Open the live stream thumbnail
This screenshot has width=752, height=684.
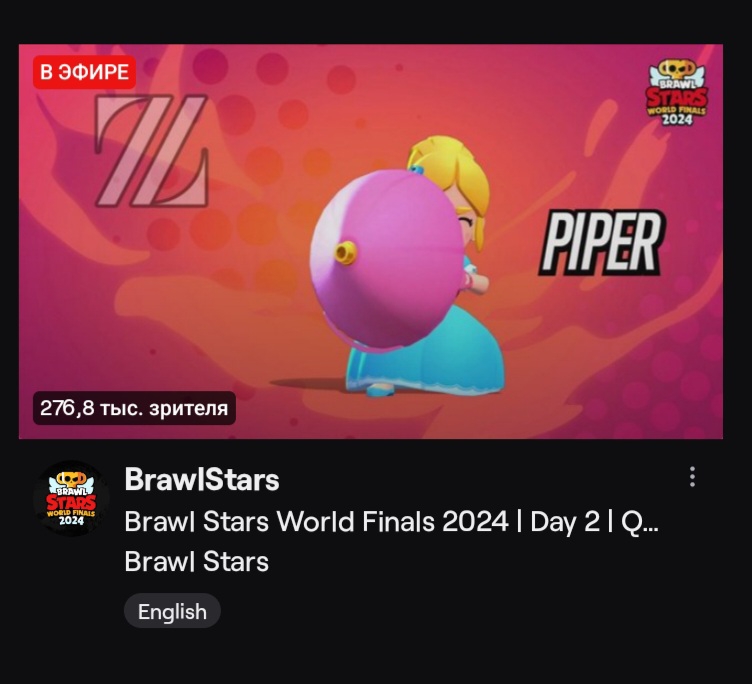click(x=371, y=241)
